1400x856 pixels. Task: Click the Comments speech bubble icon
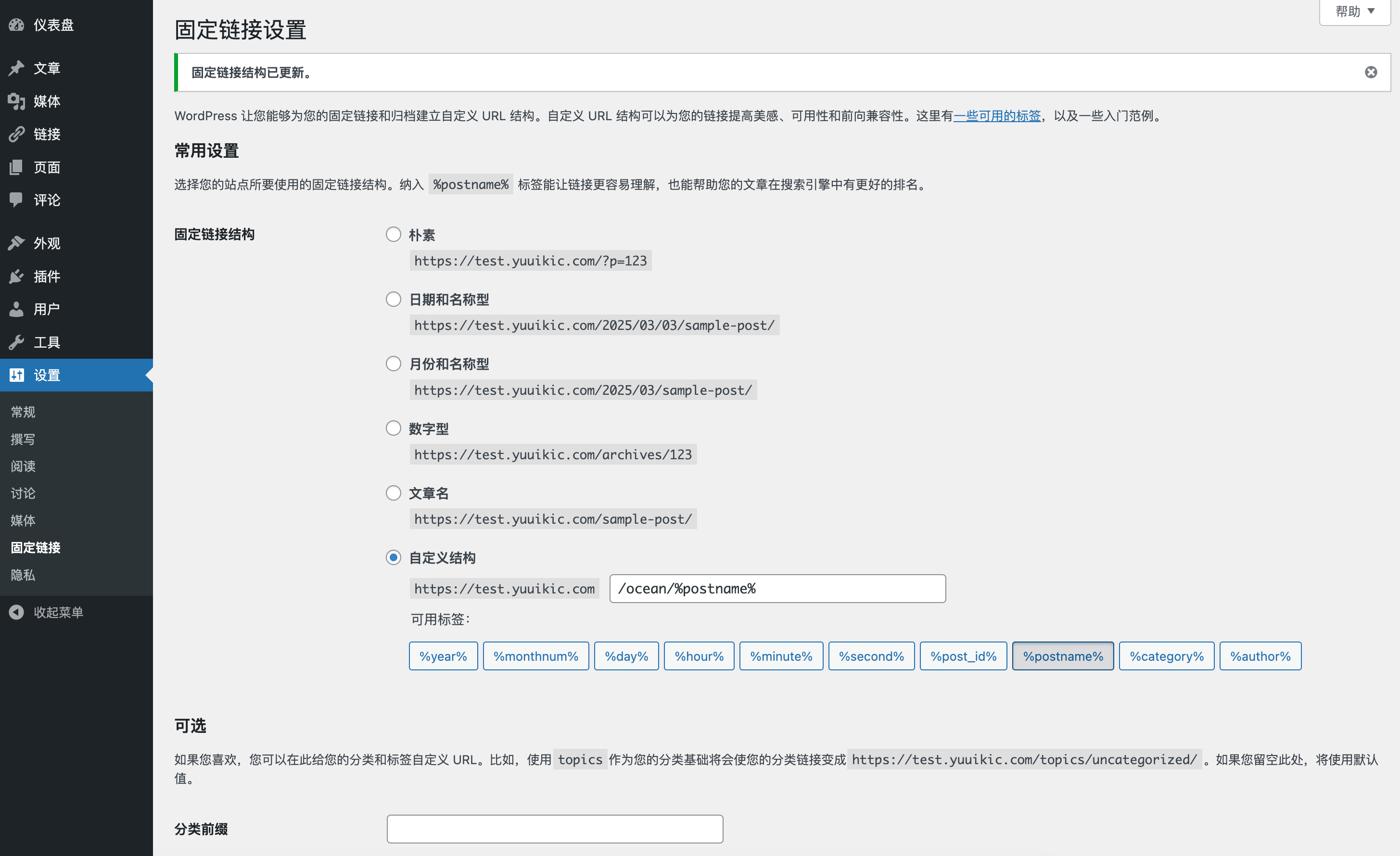coord(16,200)
